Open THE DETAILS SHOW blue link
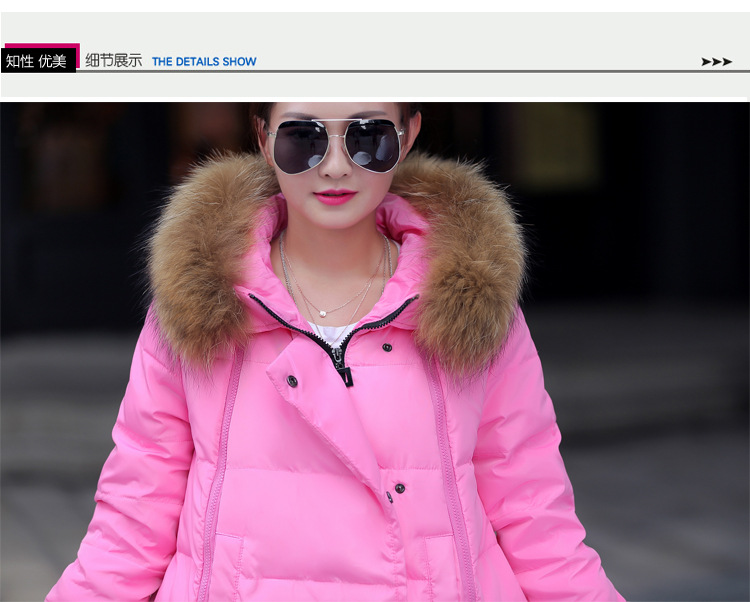 (204, 62)
